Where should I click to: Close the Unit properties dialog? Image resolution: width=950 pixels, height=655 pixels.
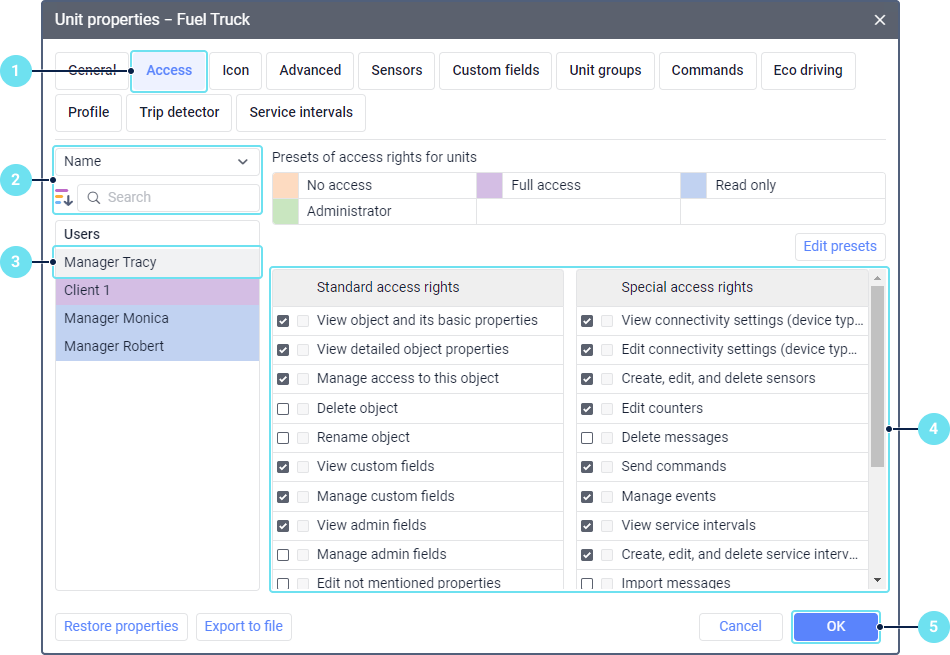[880, 20]
